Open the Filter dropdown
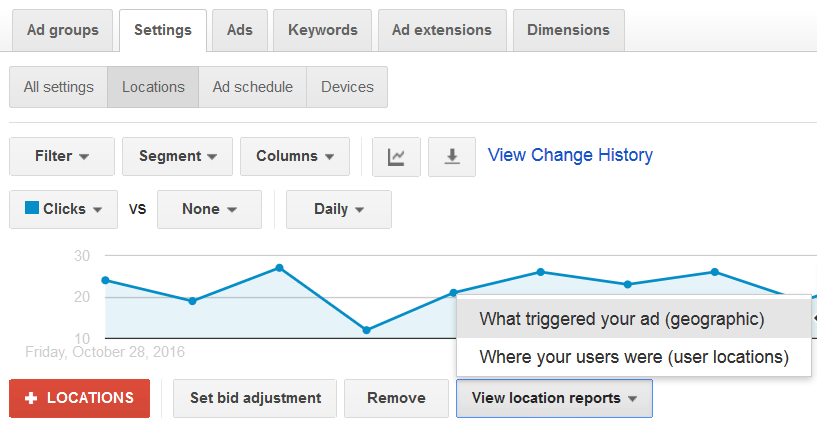 62,157
